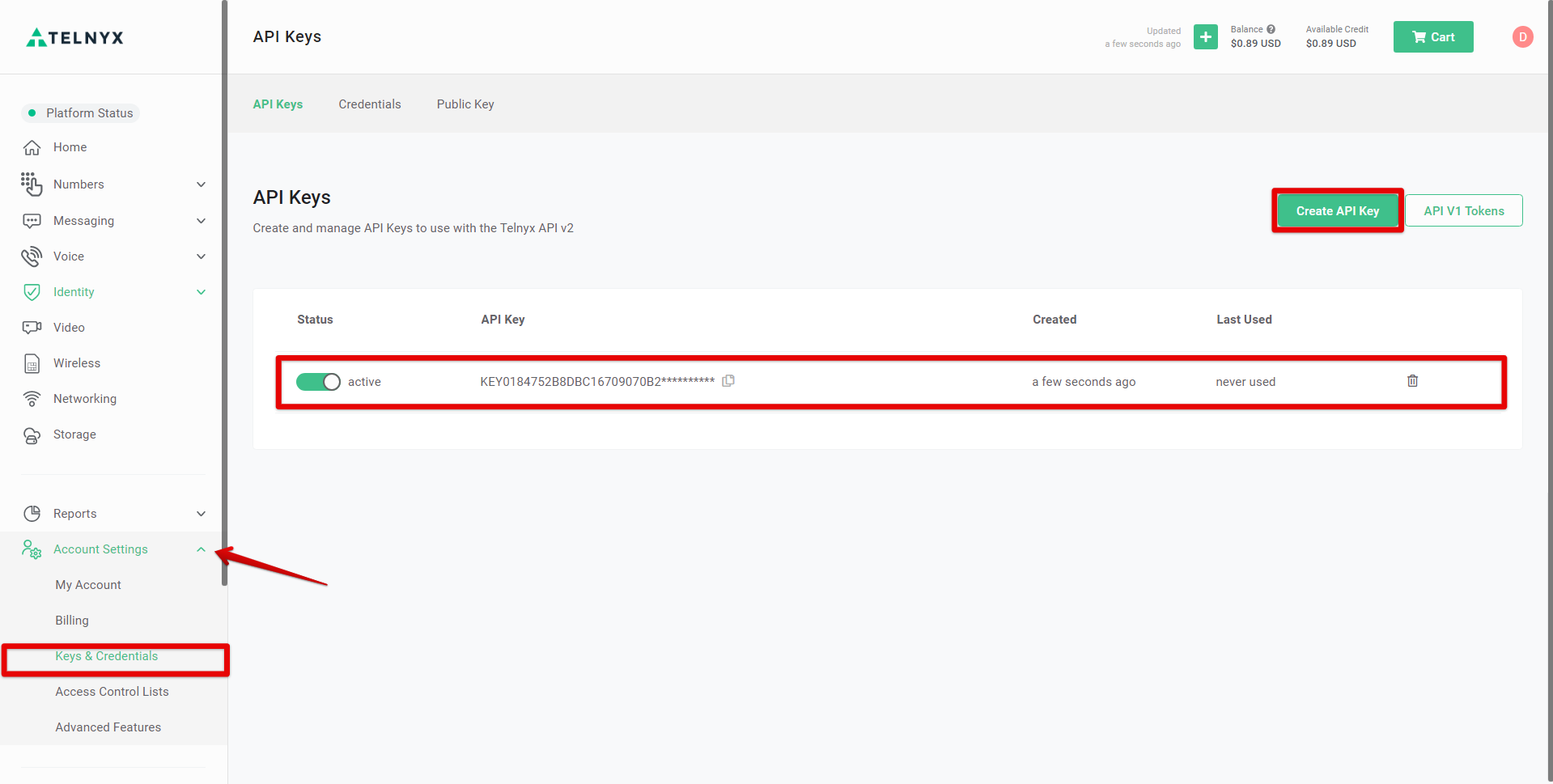The width and height of the screenshot is (1553, 784).
Task: Click the 'a few seconds ago' created cell
Action: pos(1084,382)
